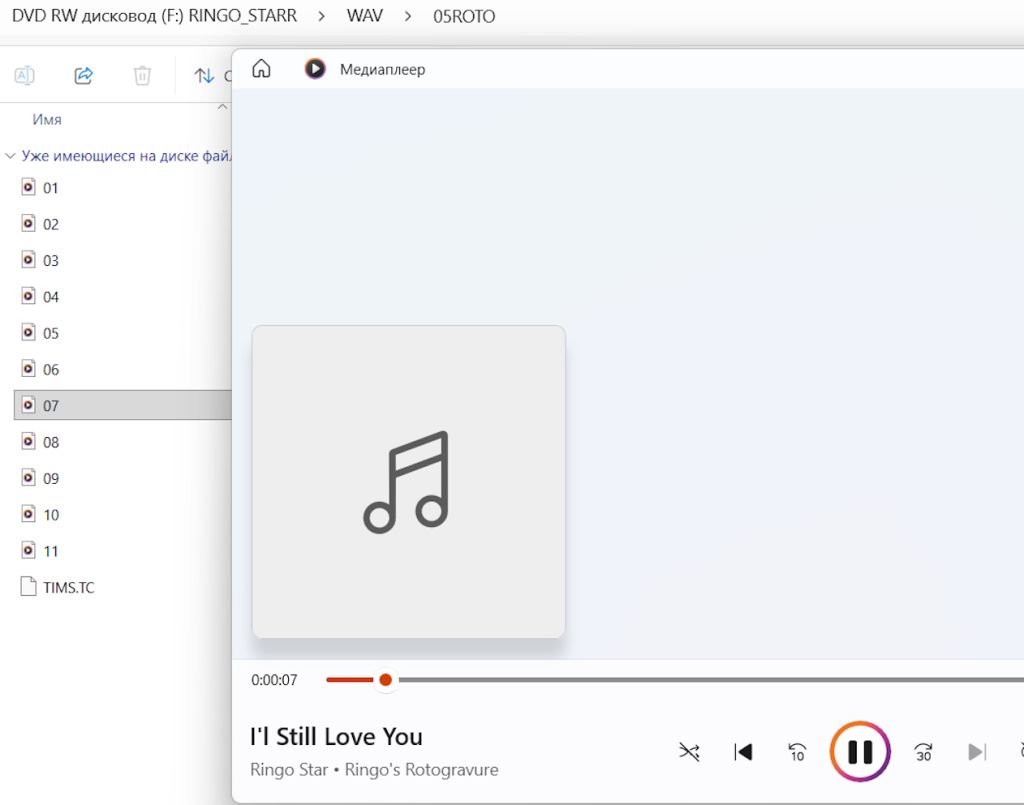Select audio file 03

pyautogui.click(x=122, y=260)
